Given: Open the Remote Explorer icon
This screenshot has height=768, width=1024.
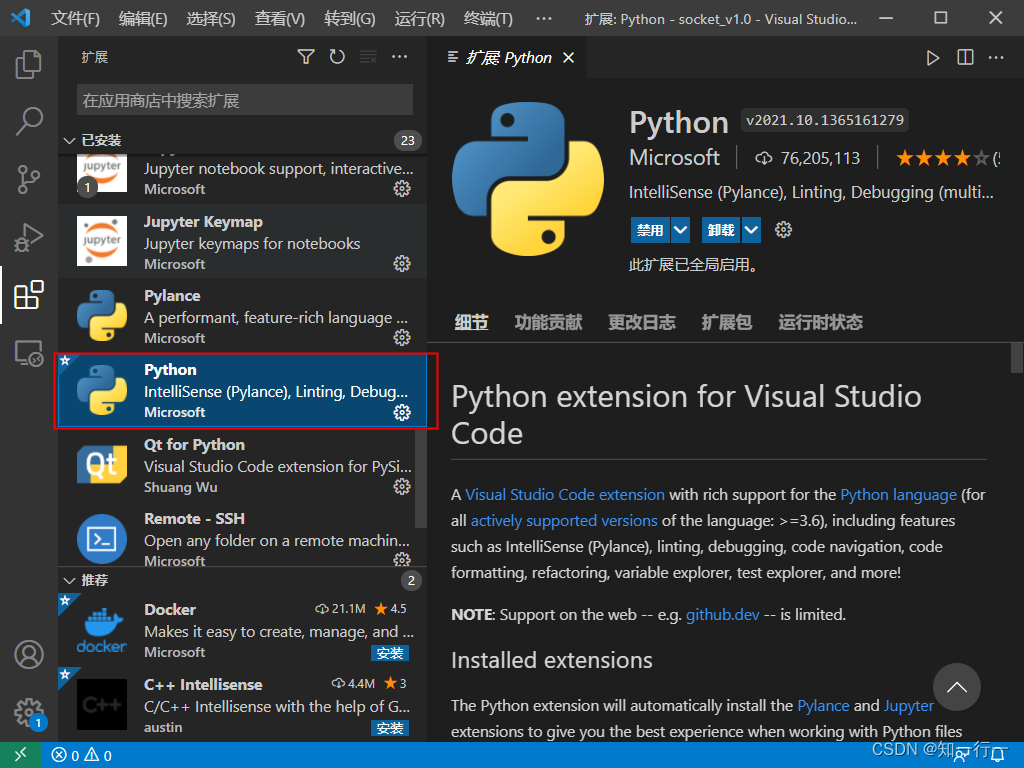Looking at the screenshot, I should coord(29,352).
